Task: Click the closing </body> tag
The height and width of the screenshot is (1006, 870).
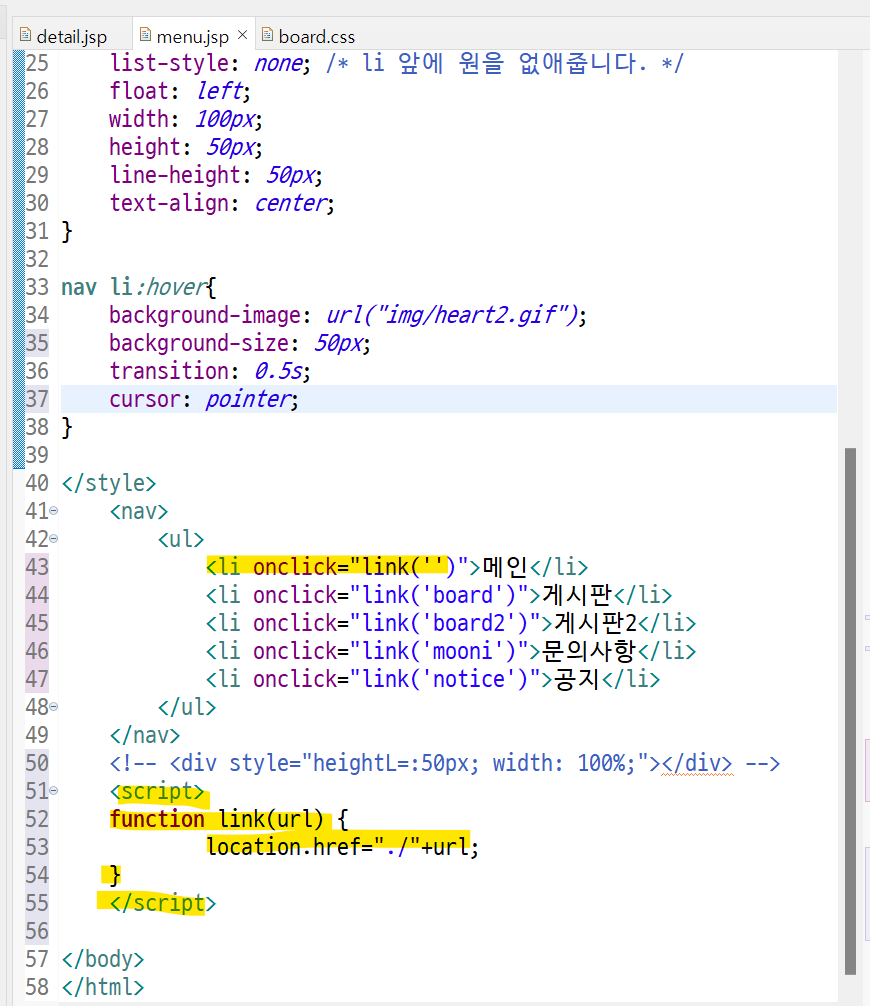Action: [103, 959]
